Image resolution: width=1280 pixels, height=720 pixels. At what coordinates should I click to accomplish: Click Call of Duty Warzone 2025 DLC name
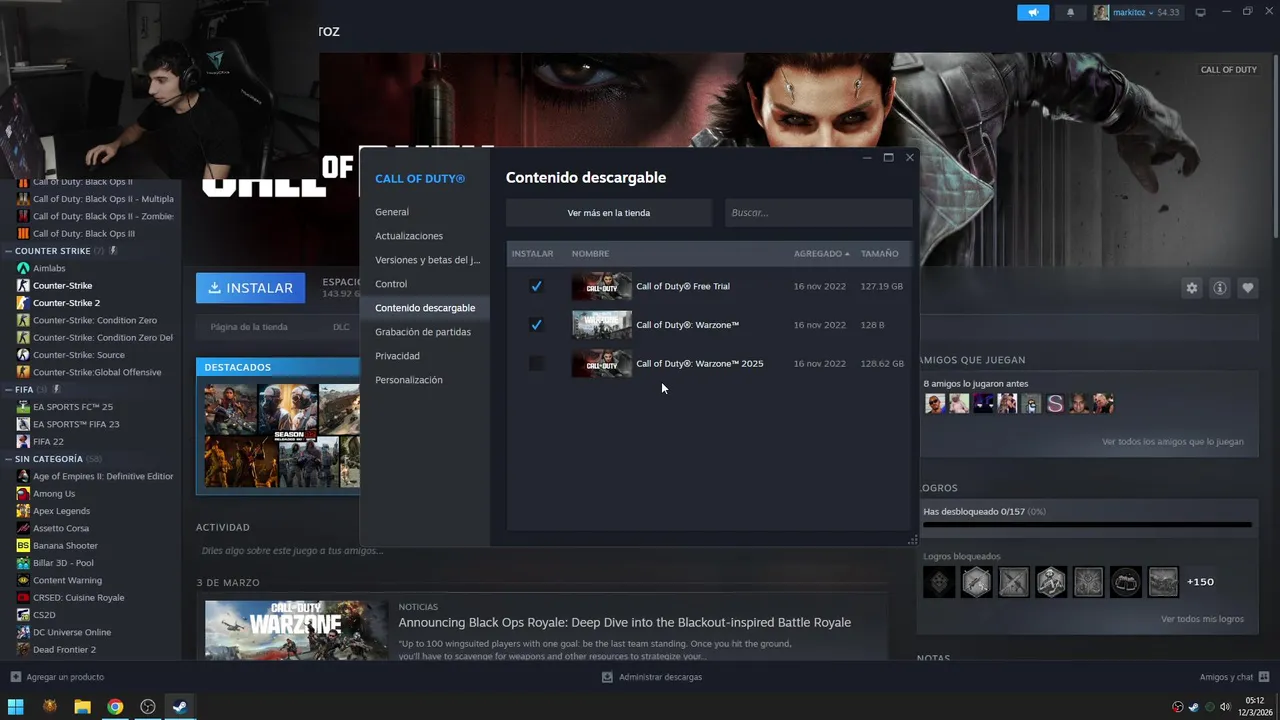[700, 364]
